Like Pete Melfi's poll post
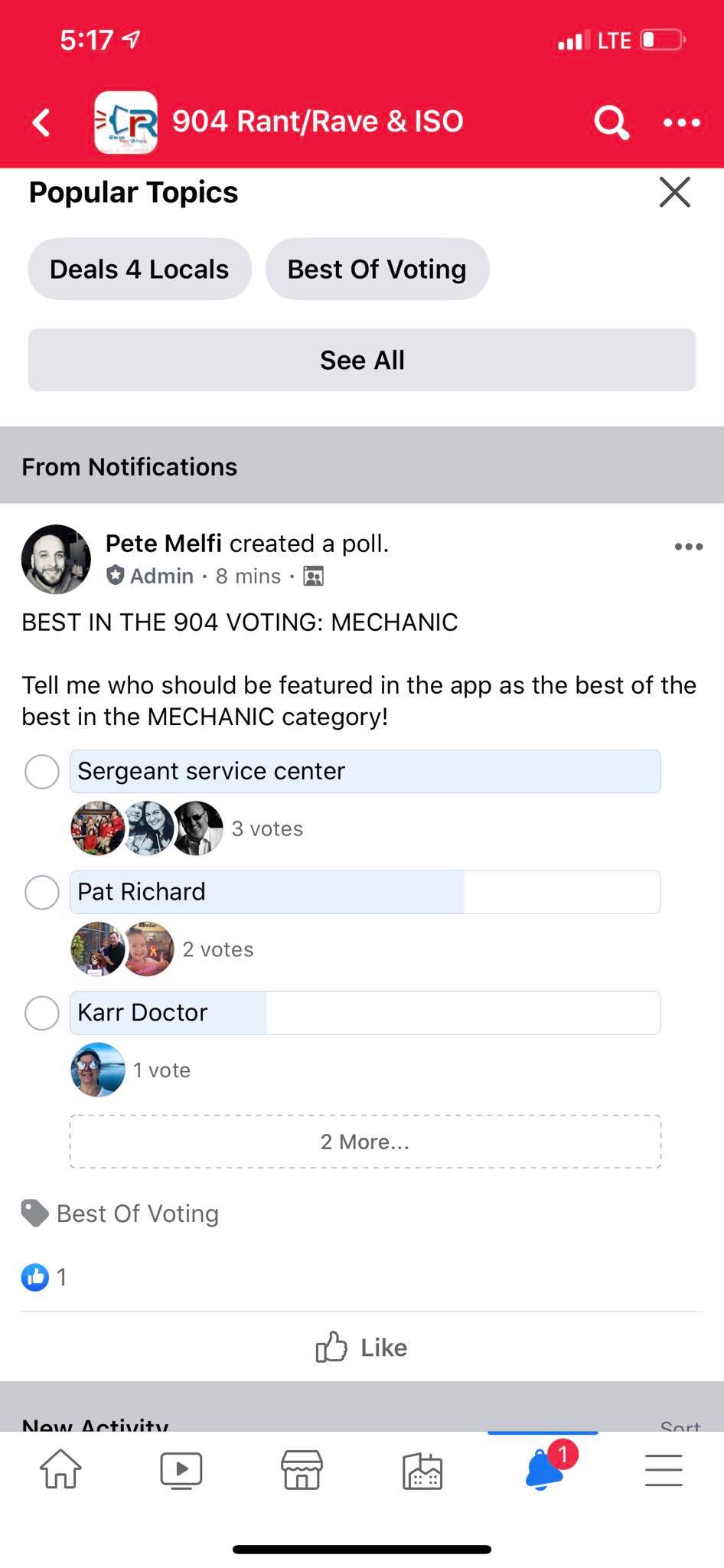 click(x=362, y=1347)
